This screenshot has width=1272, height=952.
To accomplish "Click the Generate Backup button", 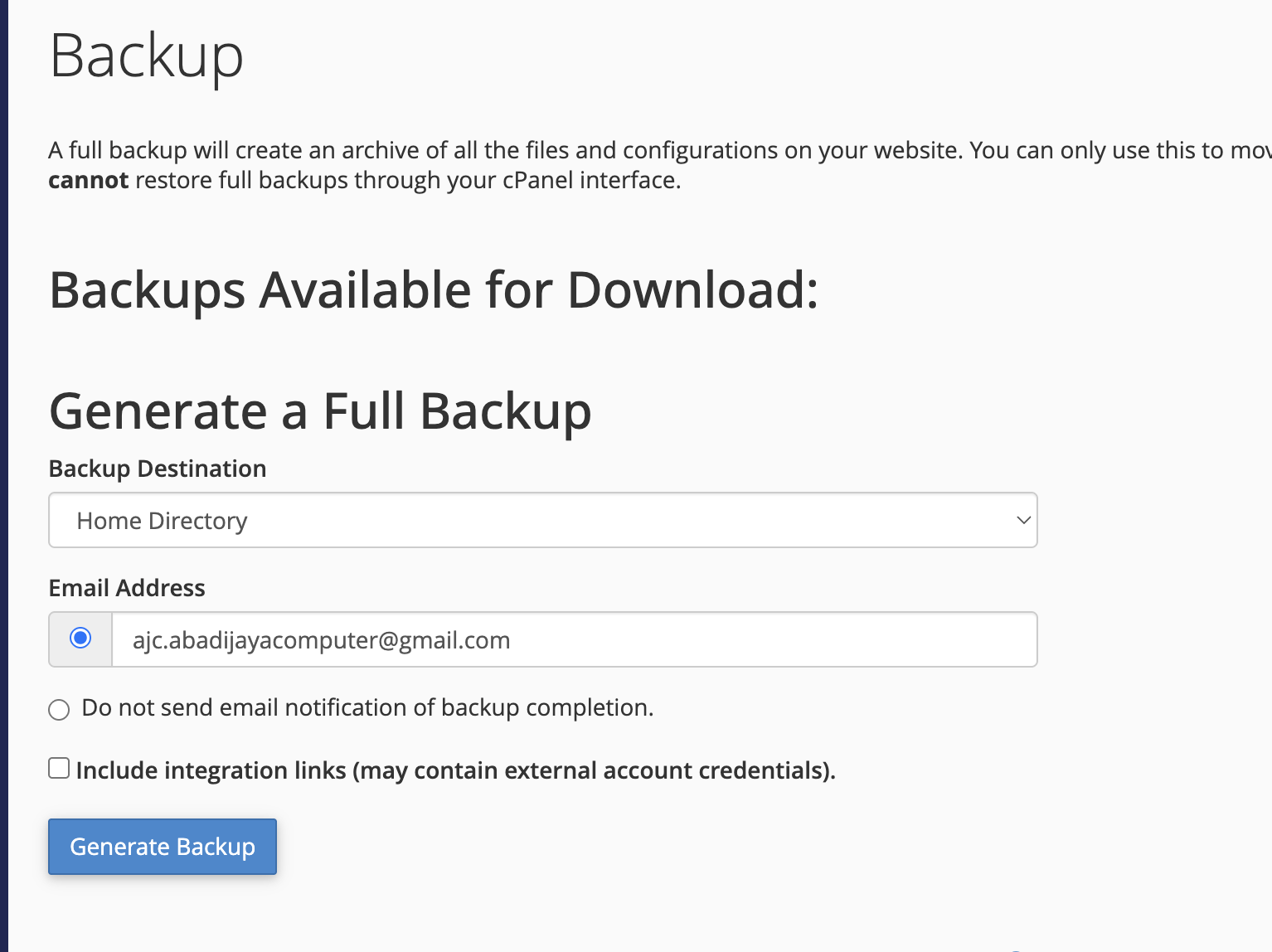I will 162,847.
